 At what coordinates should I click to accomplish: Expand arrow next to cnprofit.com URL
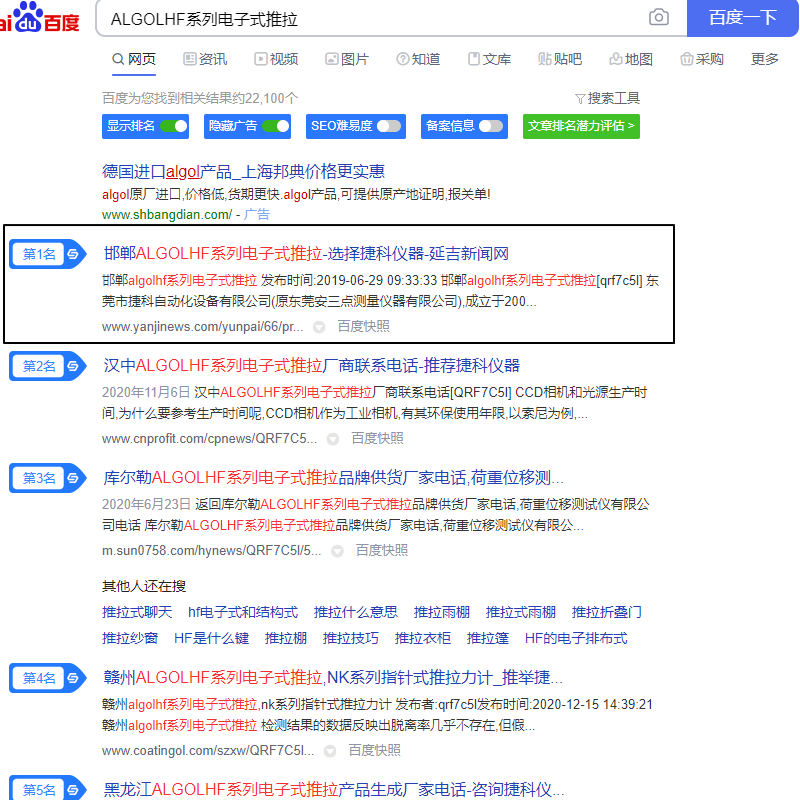click(x=333, y=439)
